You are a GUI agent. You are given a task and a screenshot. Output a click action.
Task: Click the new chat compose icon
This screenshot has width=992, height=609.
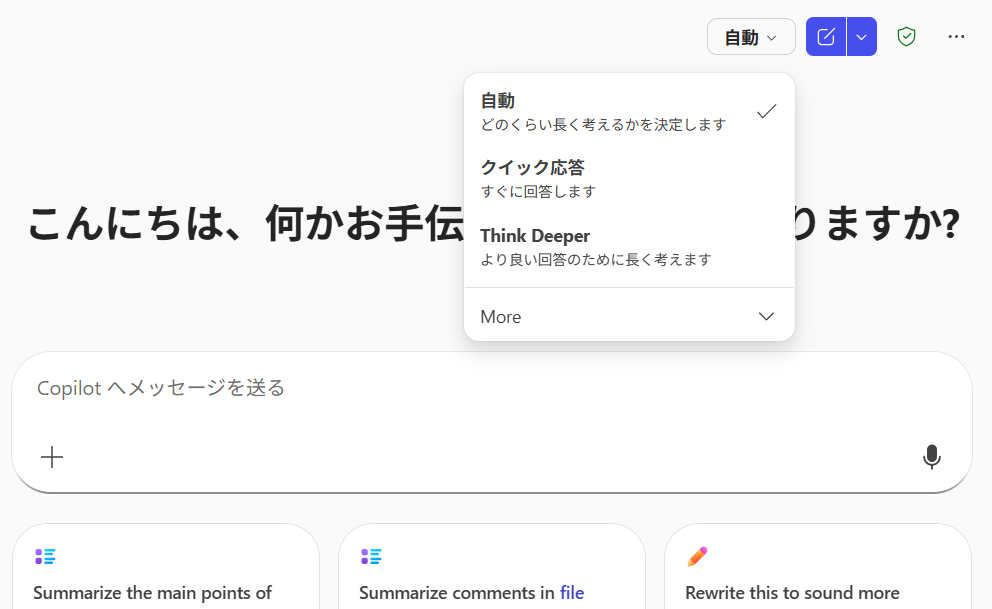(x=826, y=37)
